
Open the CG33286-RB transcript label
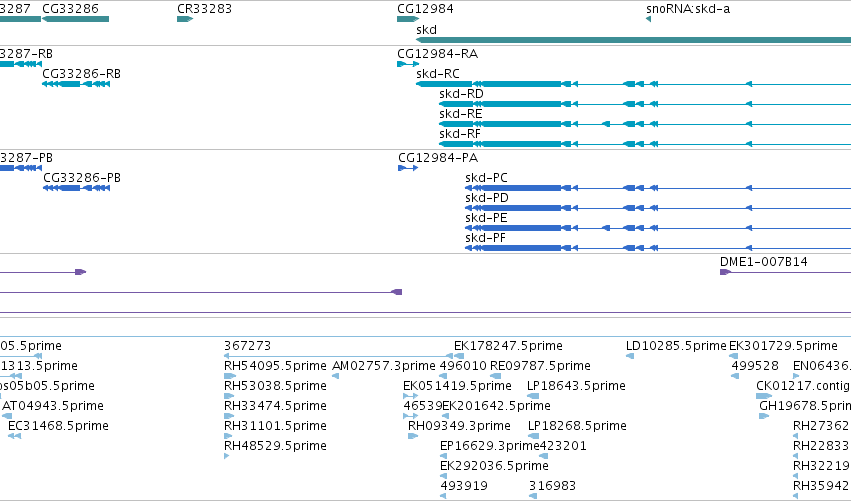(x=81, y=74)
